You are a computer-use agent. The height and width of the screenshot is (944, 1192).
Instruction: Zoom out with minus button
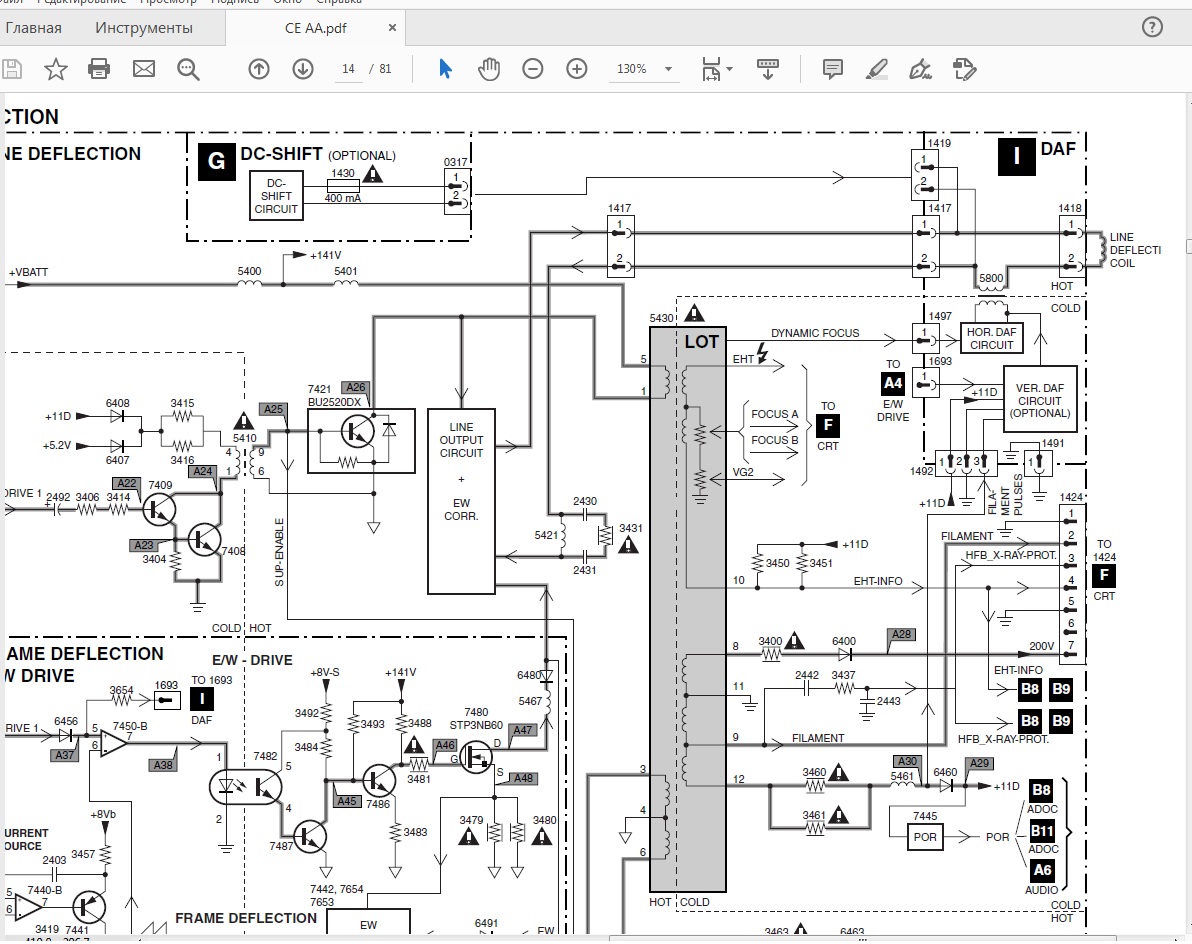tap(533, 69)
